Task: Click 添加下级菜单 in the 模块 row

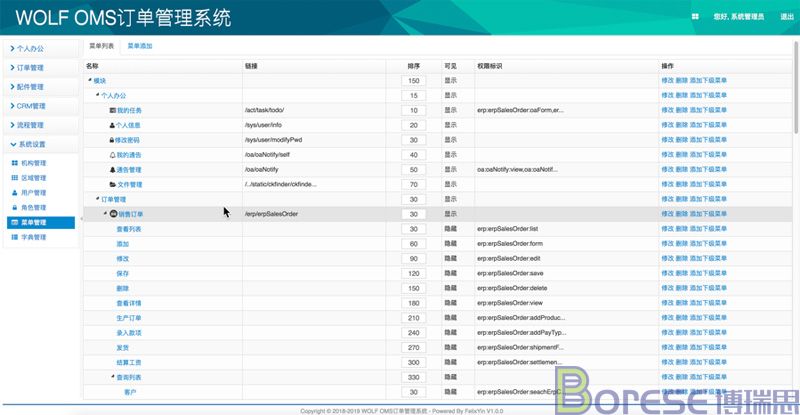Action: click(x=708, y=81)
